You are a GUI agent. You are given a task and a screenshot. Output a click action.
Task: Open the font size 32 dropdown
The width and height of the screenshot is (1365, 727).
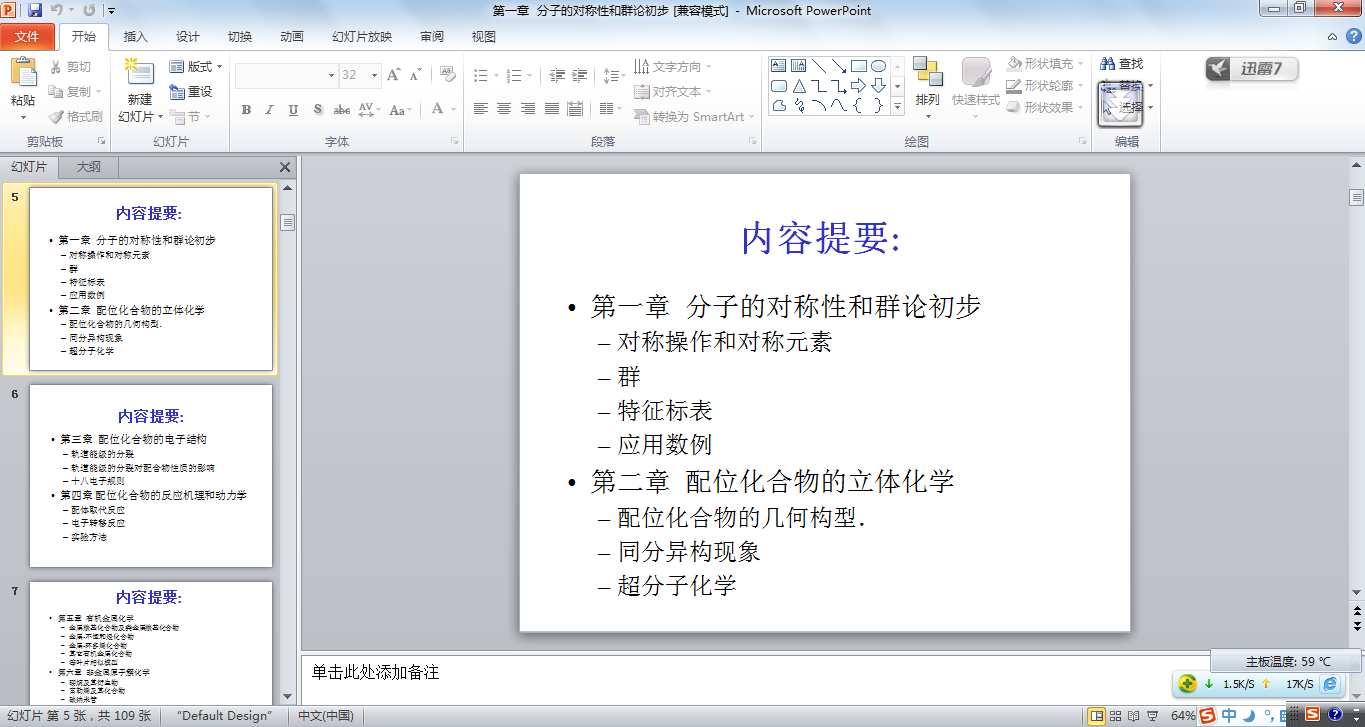[x=375, y=75]
